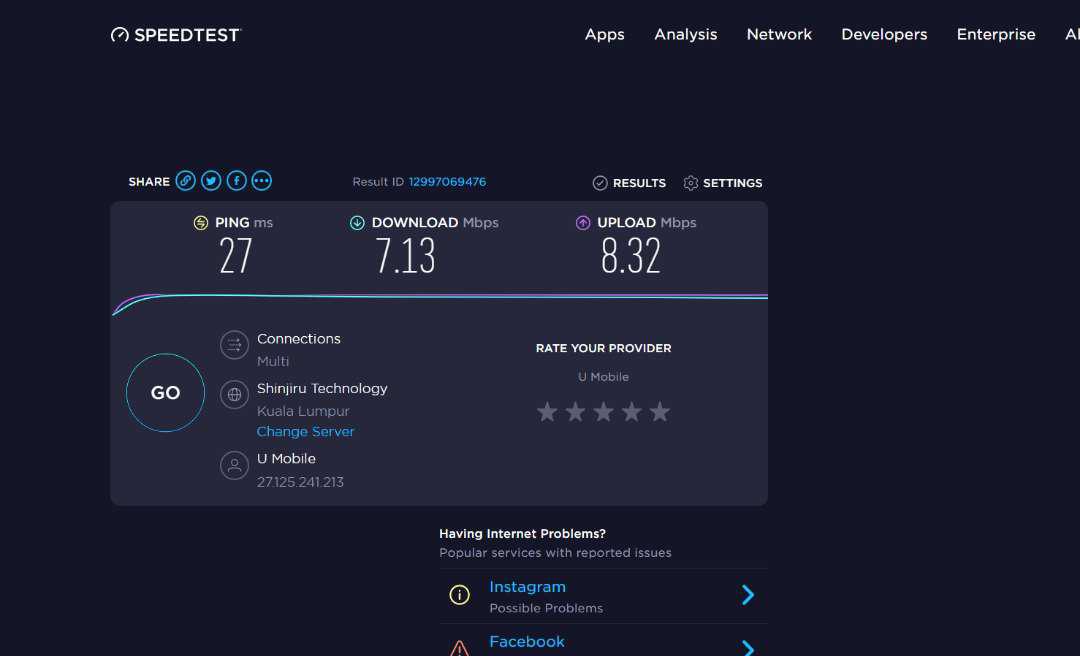The image size is (1080, 656).
Task: Click the Speedtest logo
Action: 176,34
